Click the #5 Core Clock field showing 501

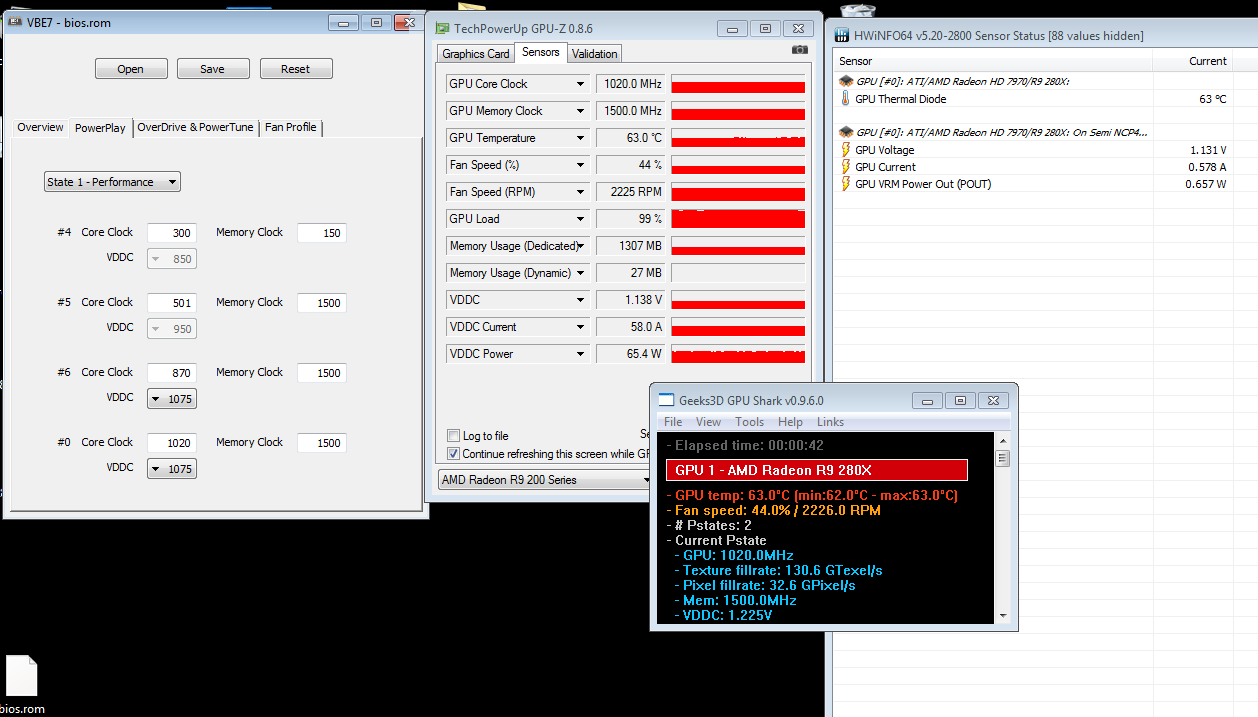172,303
